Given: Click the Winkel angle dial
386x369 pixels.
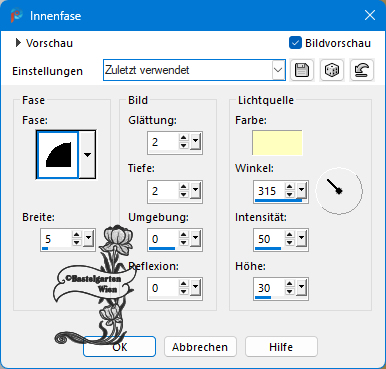Looking at the screenshot, I should click(x=339, y=191).
